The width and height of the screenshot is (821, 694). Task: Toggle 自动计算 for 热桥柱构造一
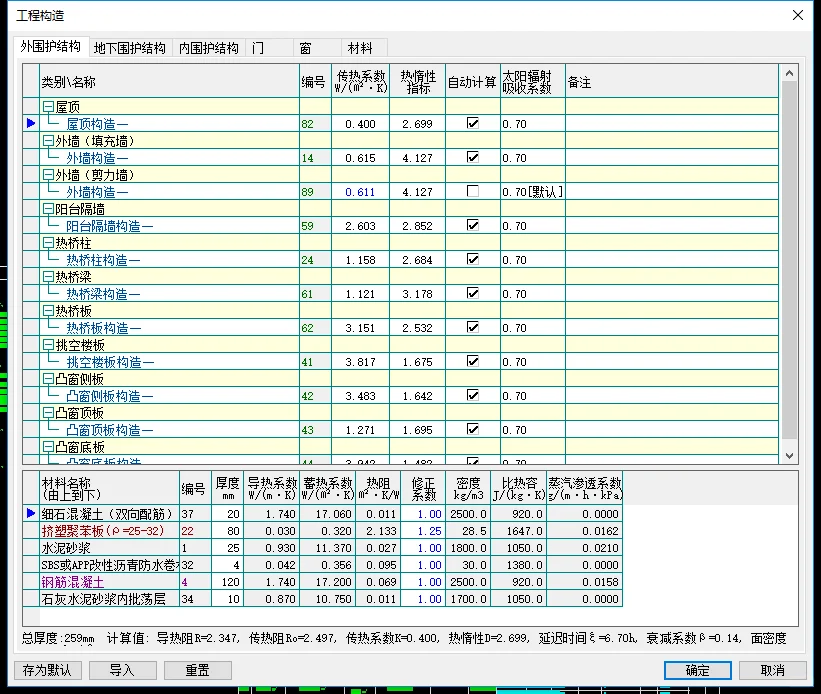472,259
